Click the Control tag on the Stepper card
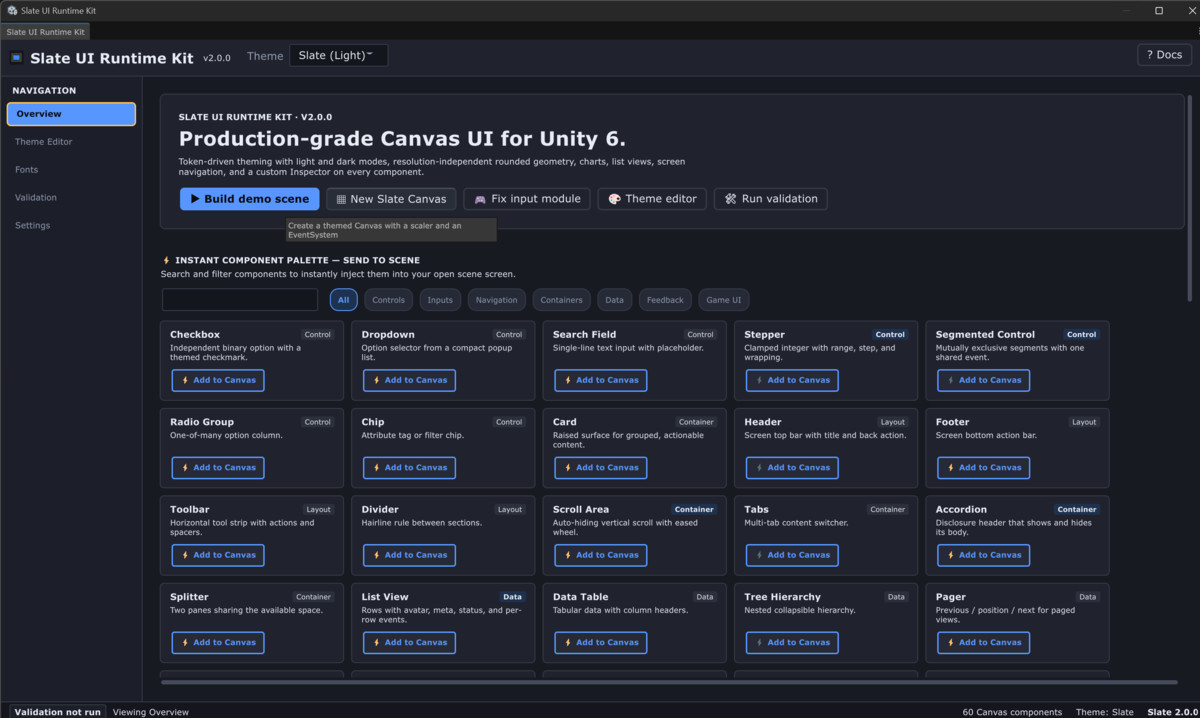Screen dimensions: 1200x718 (x=890, y=335)
